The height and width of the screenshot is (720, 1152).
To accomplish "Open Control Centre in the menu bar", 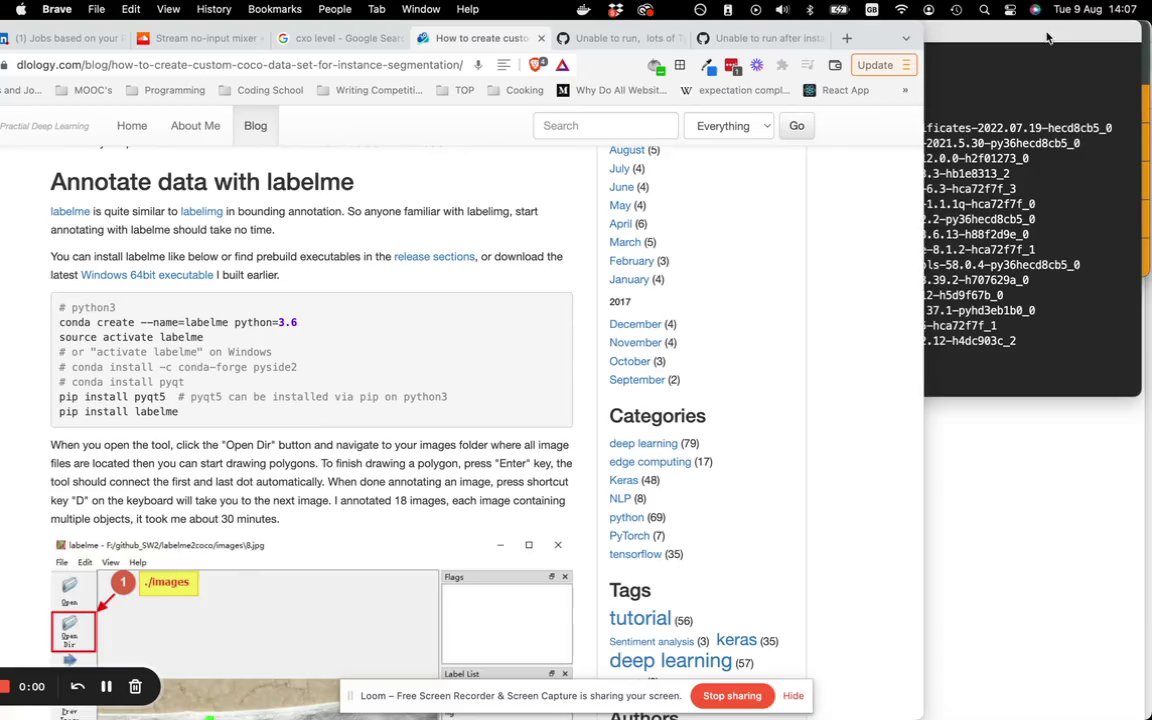I will click(x=1009, y=10).
